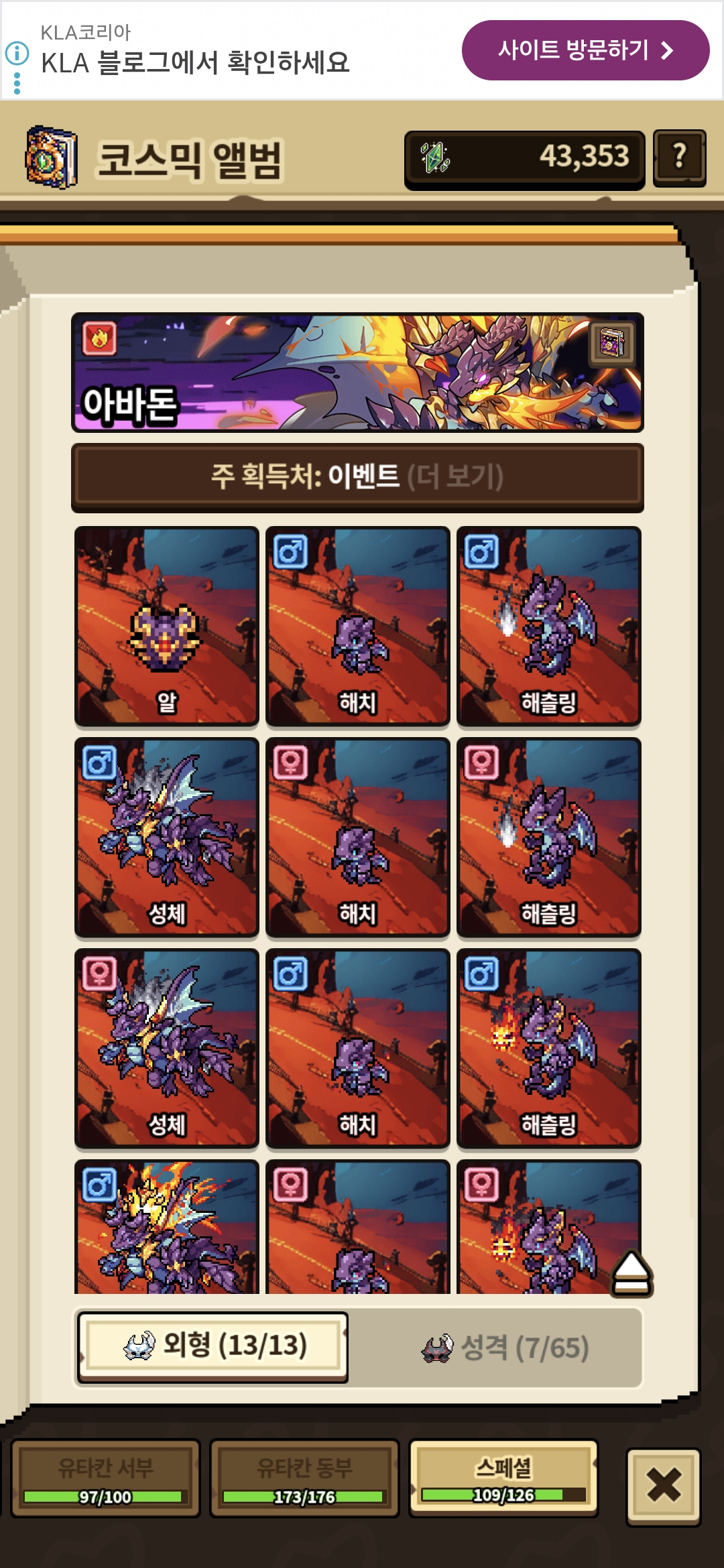Click the ad info circle icon

pos(17,52)
